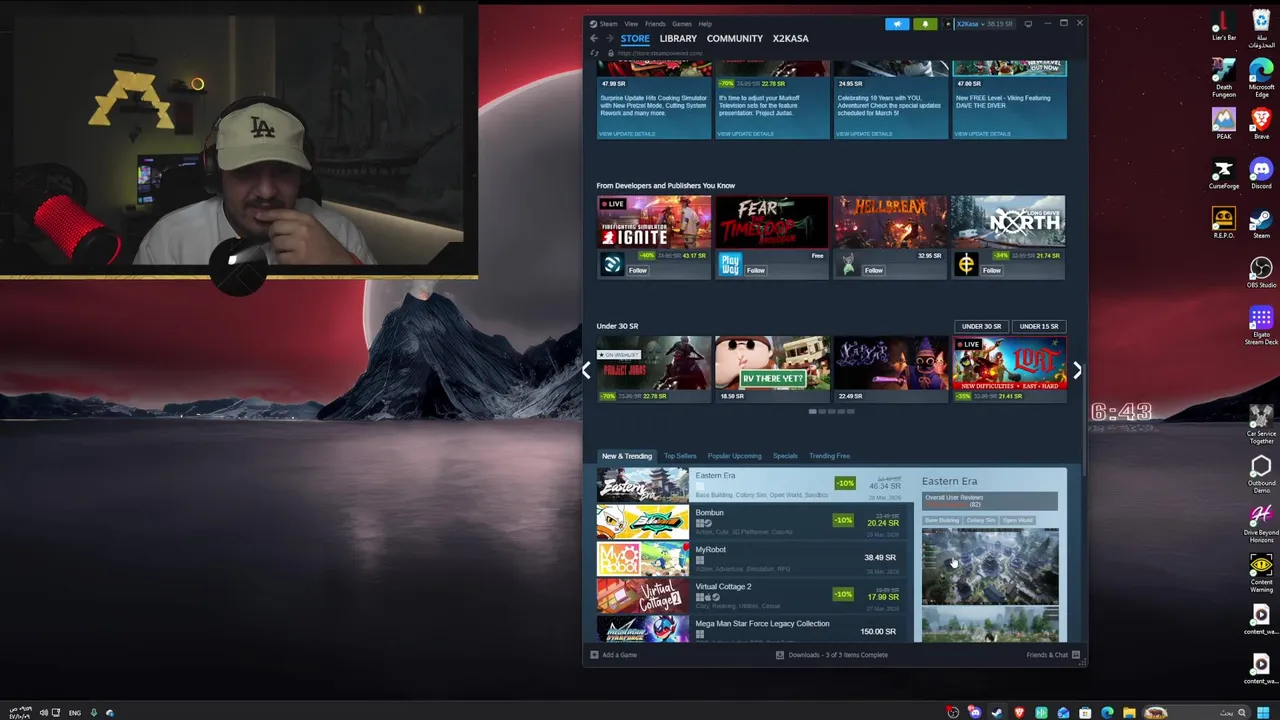Open the Project Judas wishlist tile
This screenshot has height=720, width=1280.
(654, 369)
